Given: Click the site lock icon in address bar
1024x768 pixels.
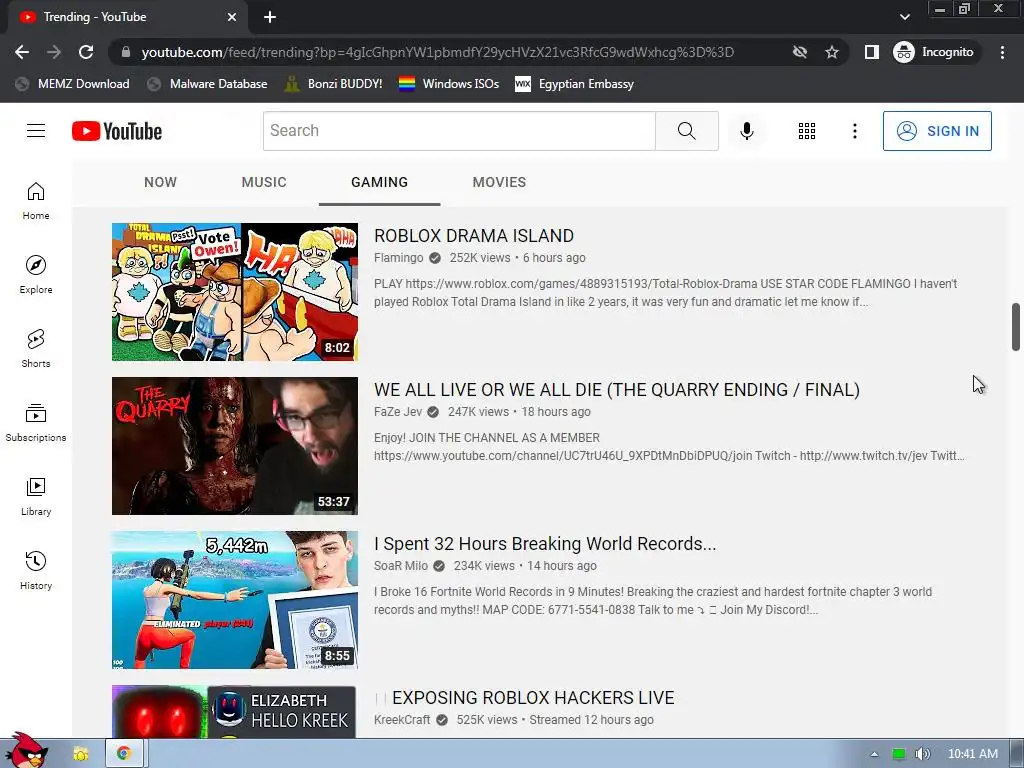Looking at the screenshot, I should pyautogui.click(x=126, y=52).
